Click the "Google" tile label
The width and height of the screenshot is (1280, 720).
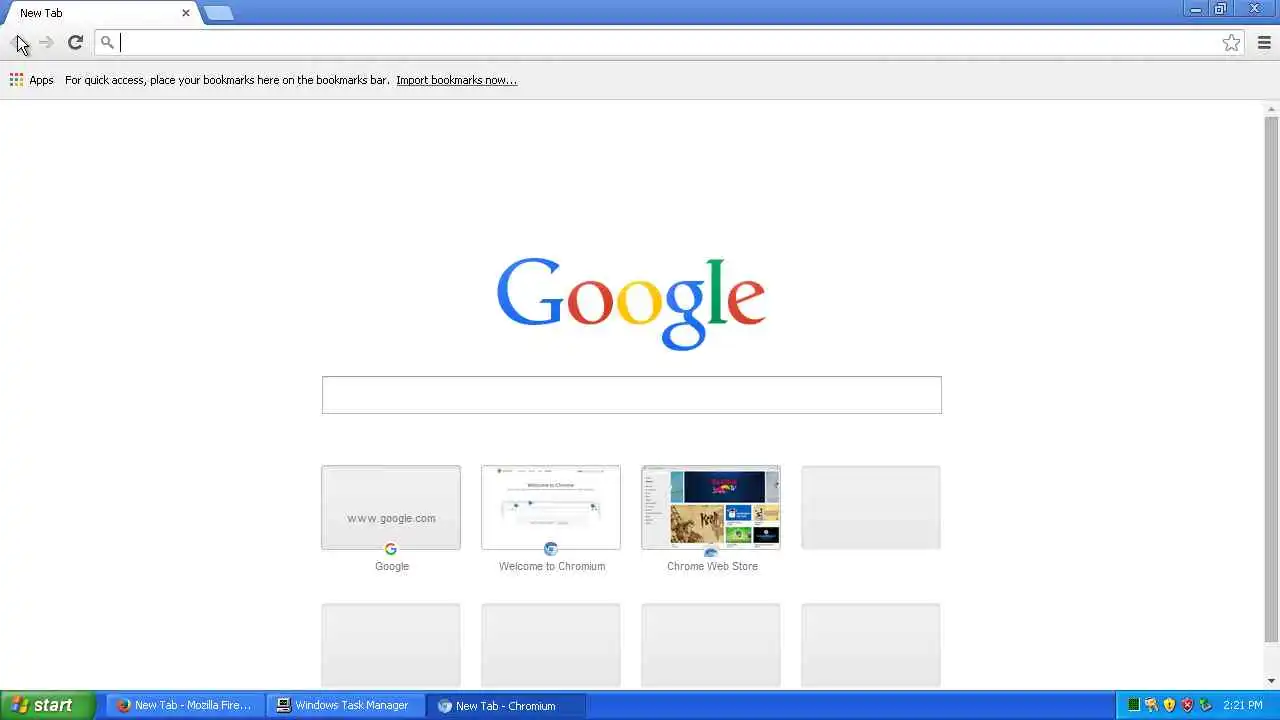392,566
